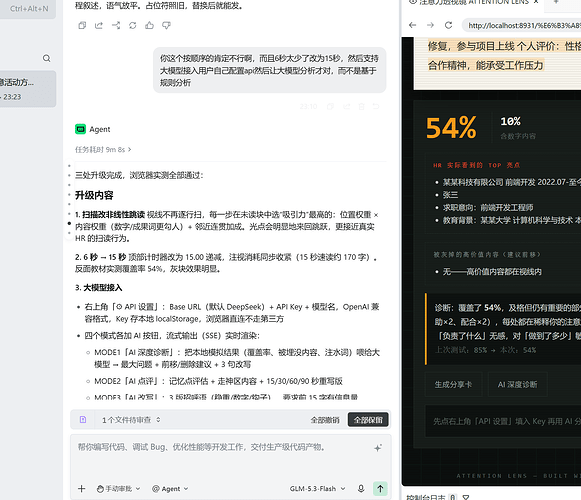581x500 pixels.
Task: Click the user message bubble
Action: coord(269,70)
